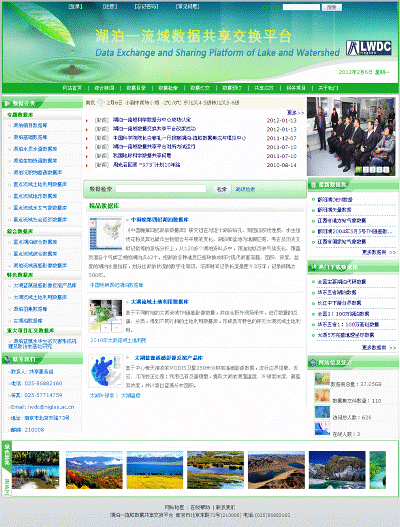Image resolution: width=400 pixels, height=527 pixels.
Task: Open the 数据汇交 navigation item
Action: 200,88
